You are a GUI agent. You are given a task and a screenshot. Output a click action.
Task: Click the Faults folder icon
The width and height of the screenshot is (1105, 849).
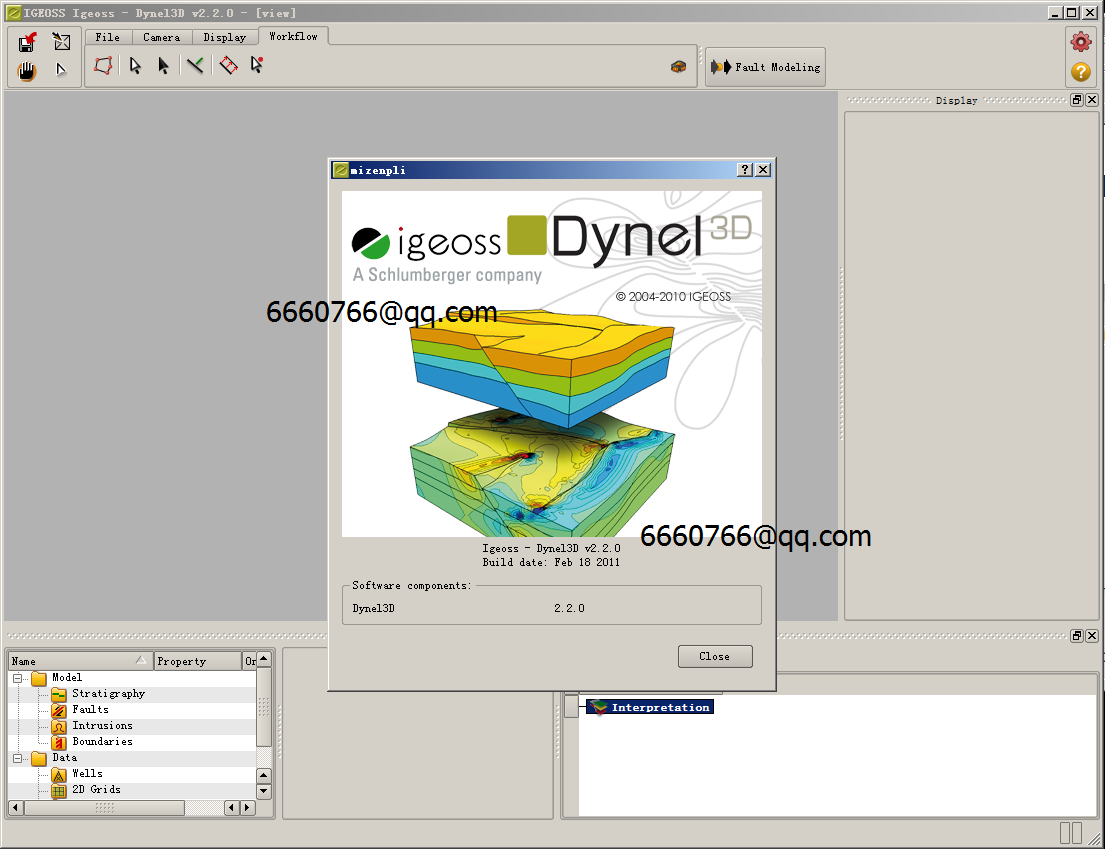[59, 710]
